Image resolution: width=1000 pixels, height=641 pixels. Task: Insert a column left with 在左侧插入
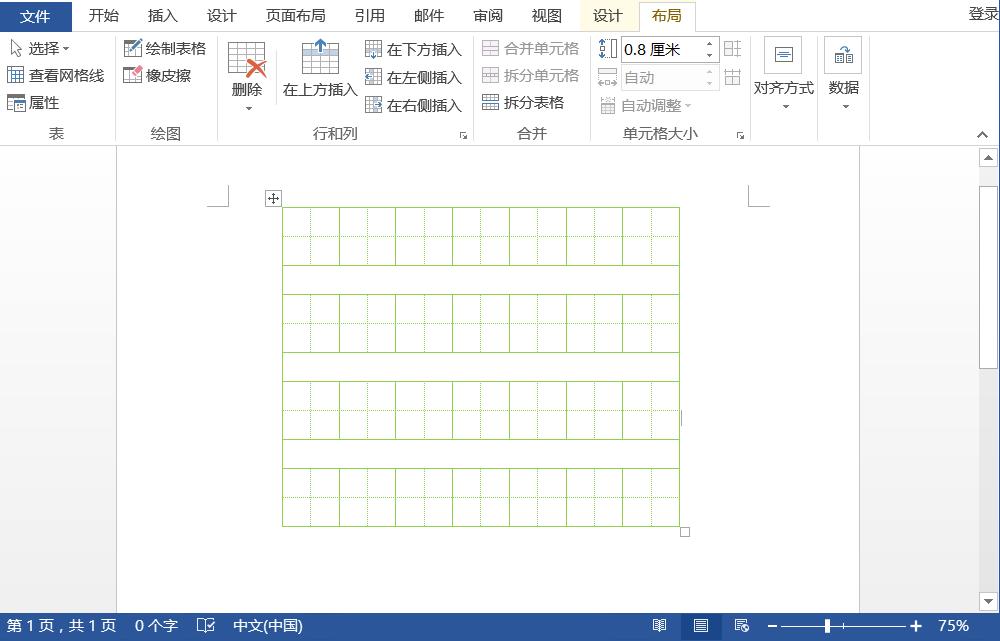410,76
